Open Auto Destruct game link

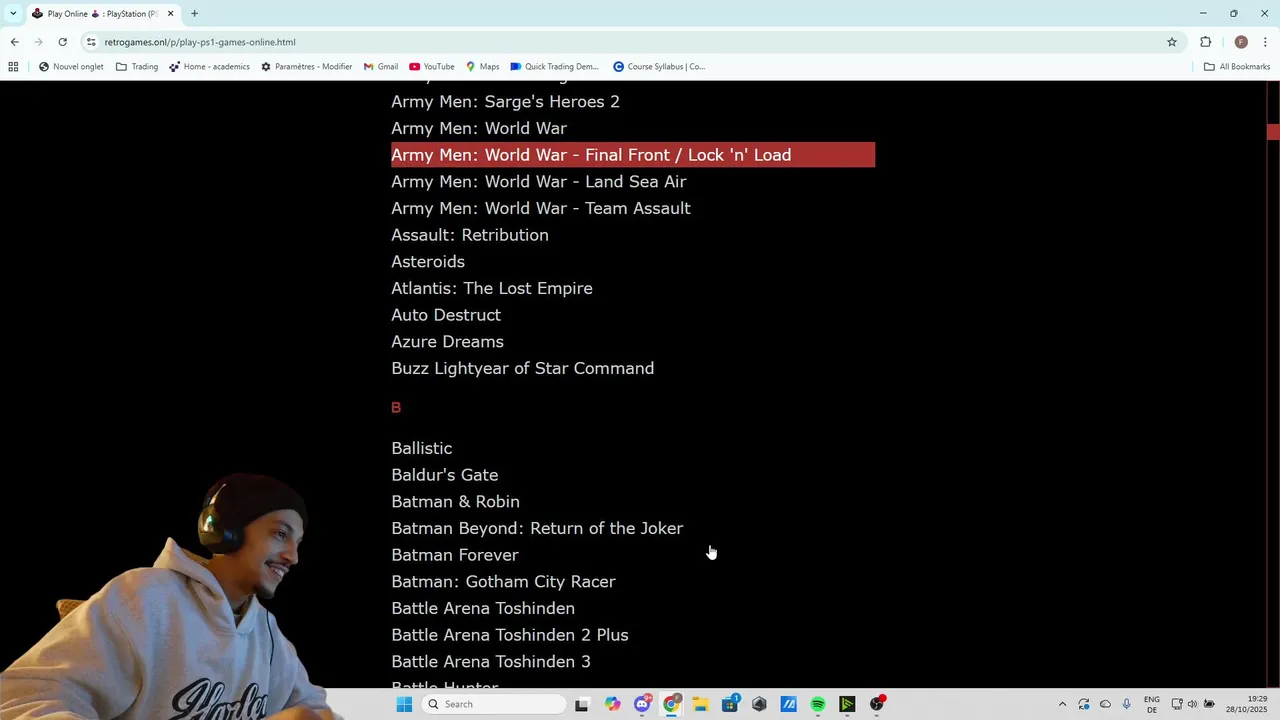(446, 315)
